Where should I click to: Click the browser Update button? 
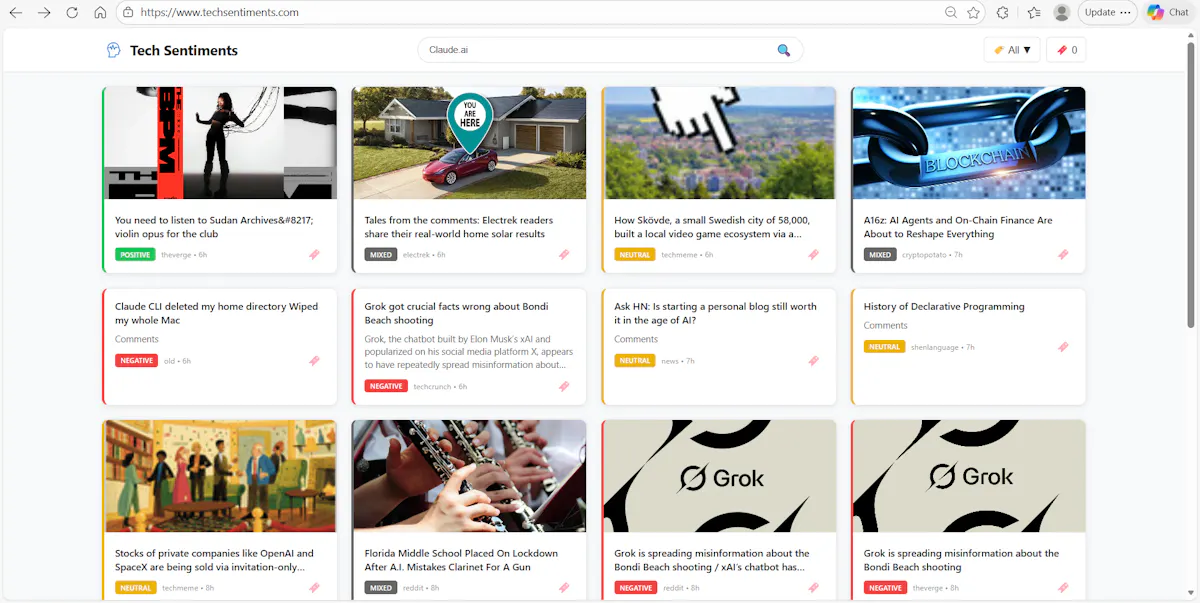click(1107, 12)
